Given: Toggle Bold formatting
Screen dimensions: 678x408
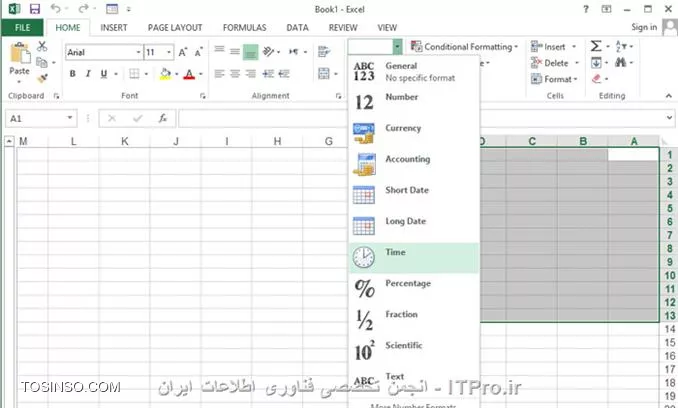Looking at the screenshot, I should click(73, 74).
